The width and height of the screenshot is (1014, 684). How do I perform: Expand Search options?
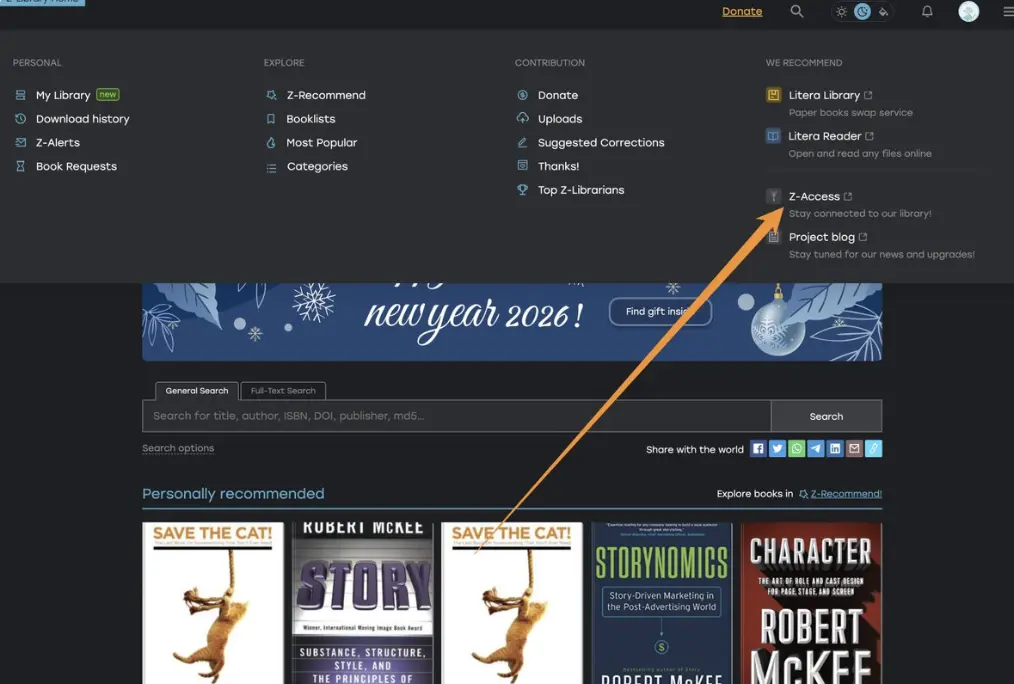click(x=178, y=448)
